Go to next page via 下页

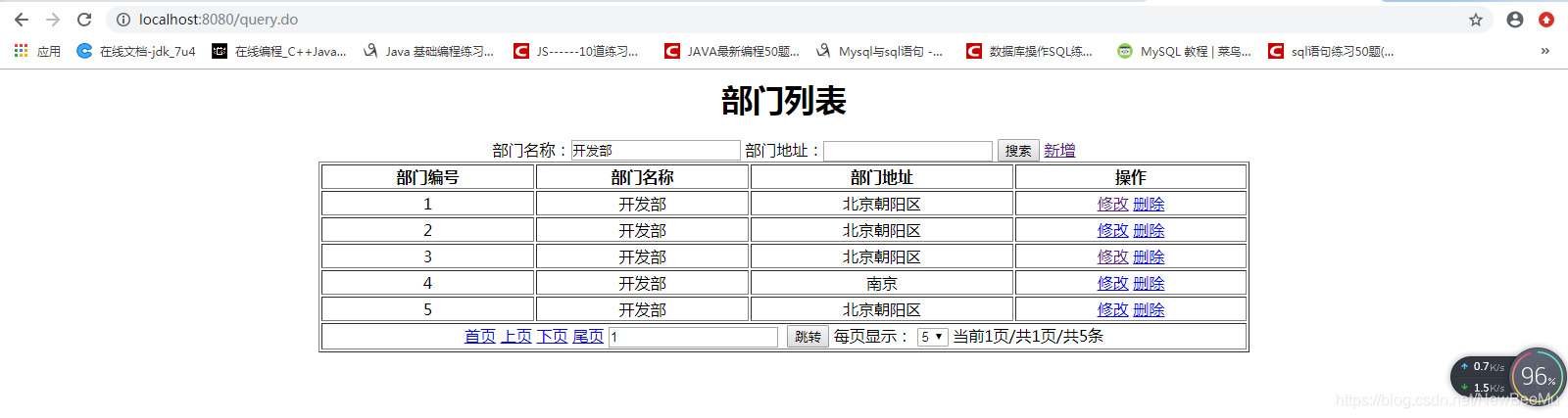click(553, 336)
